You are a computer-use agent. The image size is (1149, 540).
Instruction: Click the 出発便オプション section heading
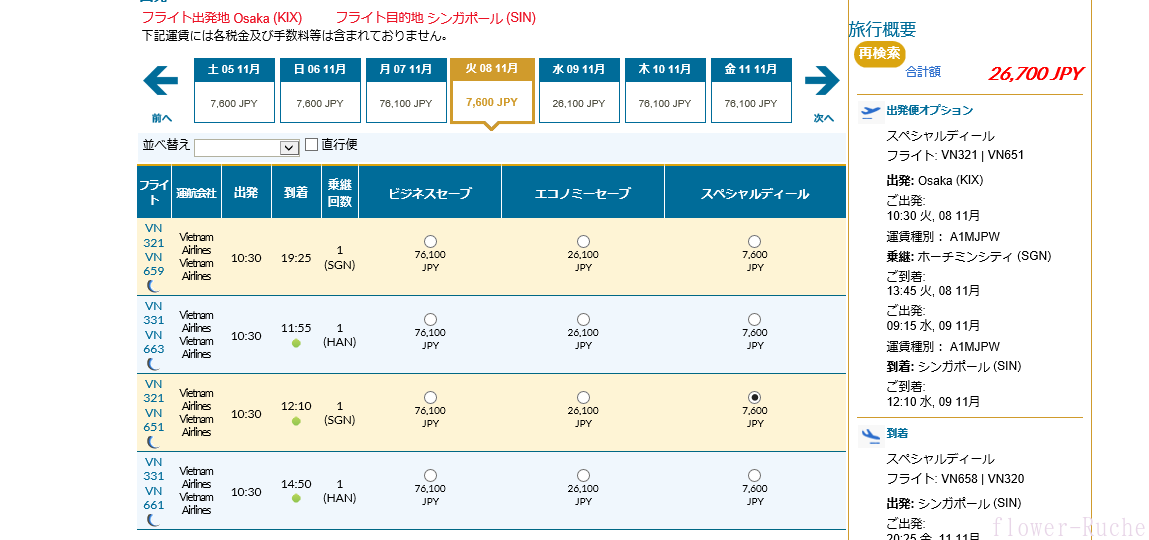point(930,111)
